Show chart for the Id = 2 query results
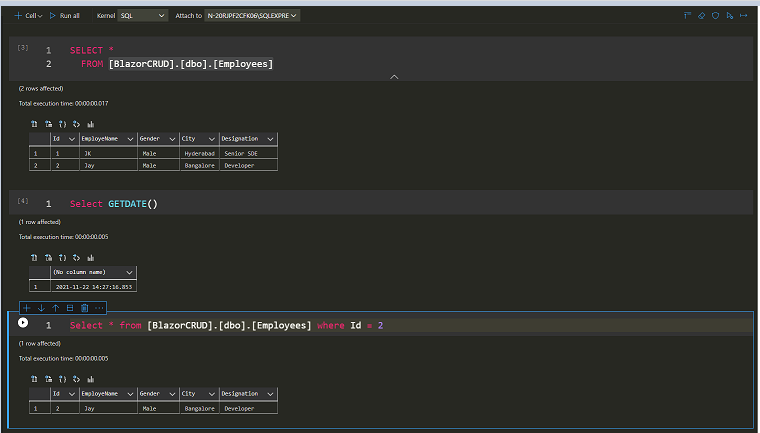The height and width of the screenshot is (433, 760). [x=91, y=379]
